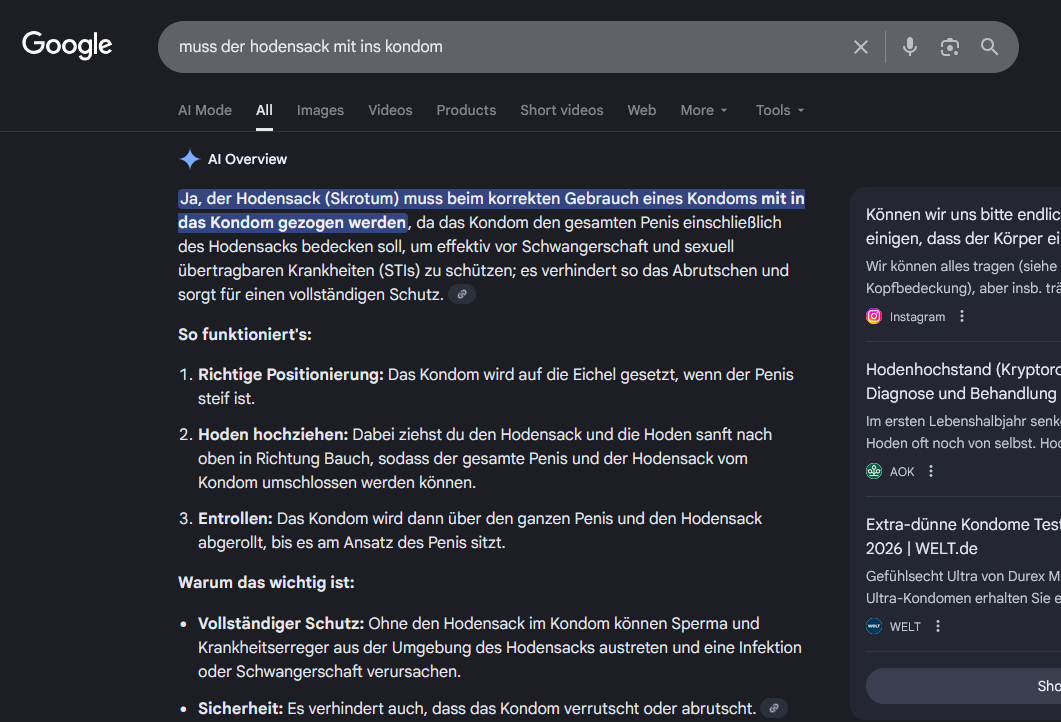Open source link icon after Sicherheit bullet
This screenshot has width=1061, height=722.
point(773,708)
